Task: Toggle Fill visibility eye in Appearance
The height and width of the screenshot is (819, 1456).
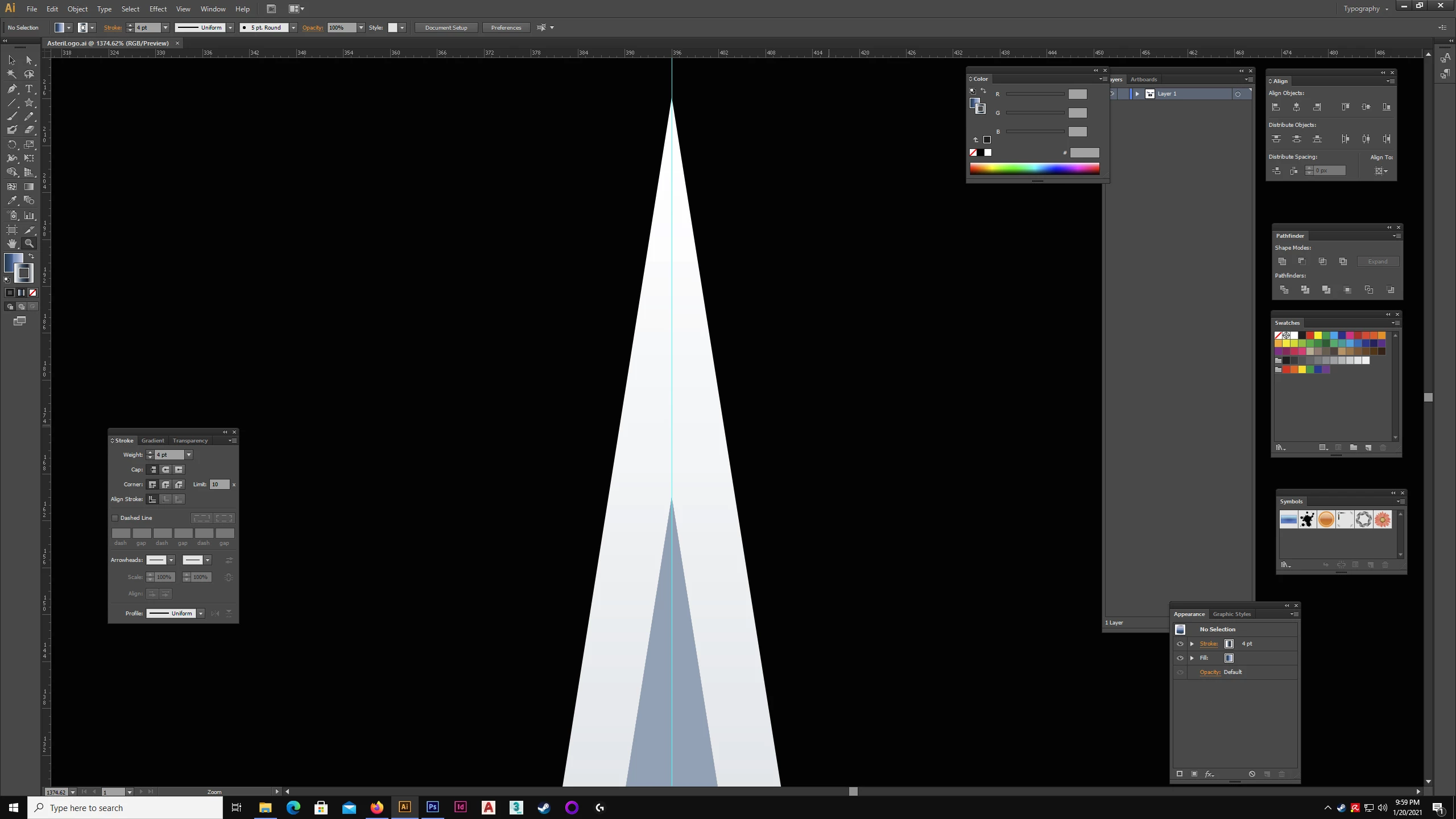Action: (1180, 658)
